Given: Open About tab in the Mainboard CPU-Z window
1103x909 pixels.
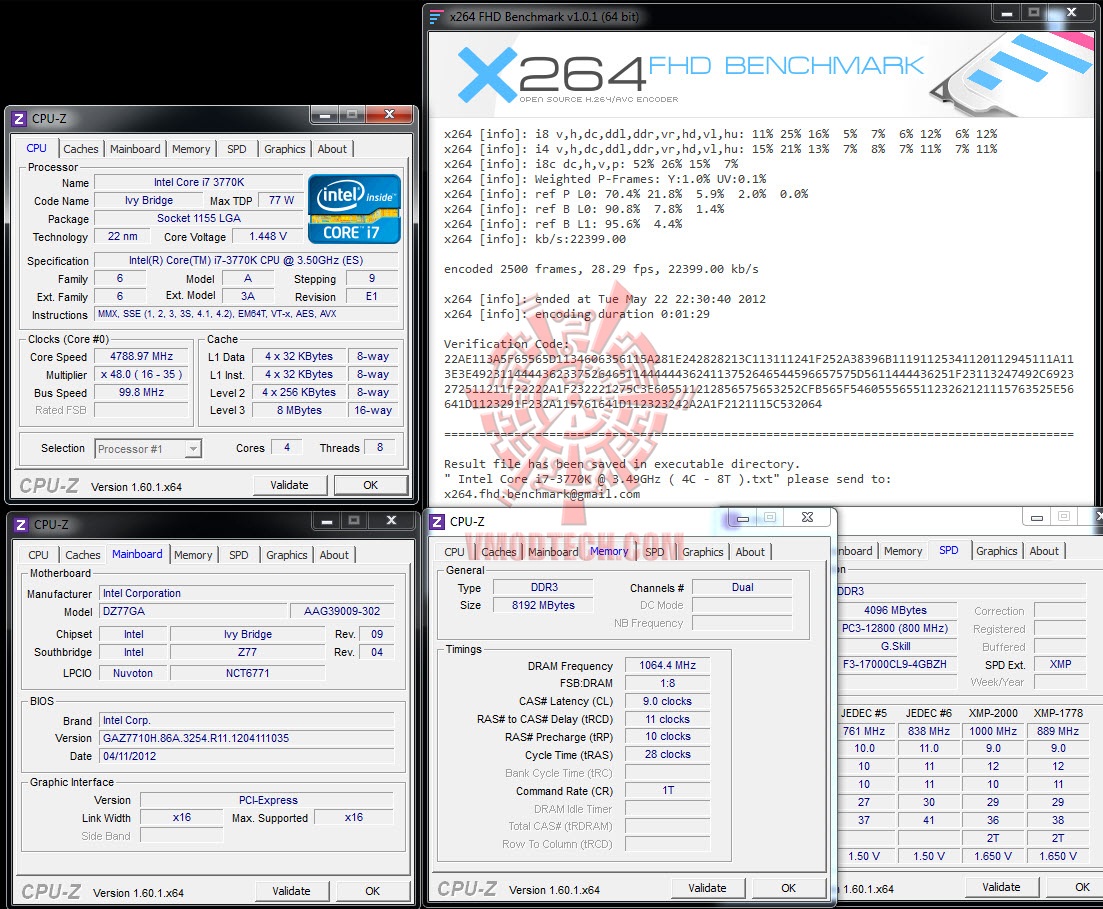Looking at the screenshot, I should pos(334,555).
